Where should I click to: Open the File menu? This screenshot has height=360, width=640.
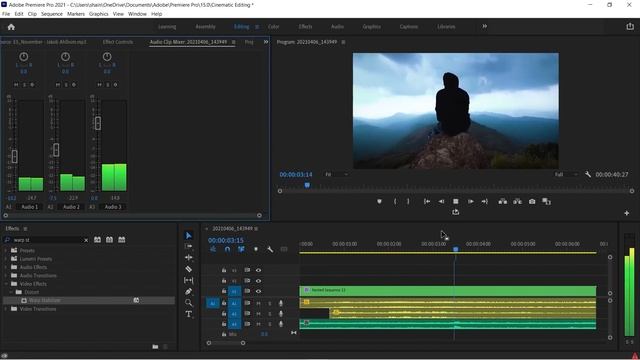6,14
